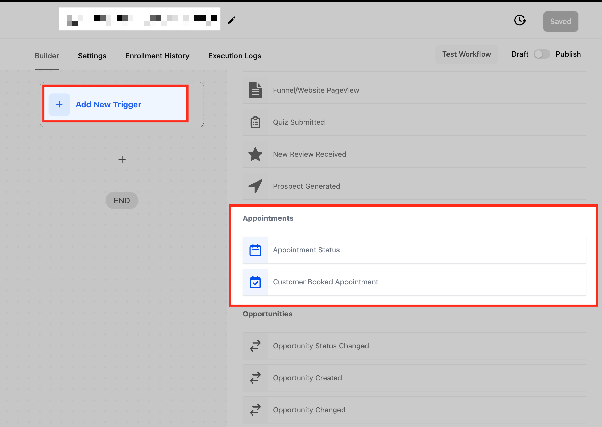Image resolution: width=602 pixels, height=427 pixels.
Task: Click Customer Booked Appointment calendar-check icon
Action: pyautogui.click(x=255, y=282)
